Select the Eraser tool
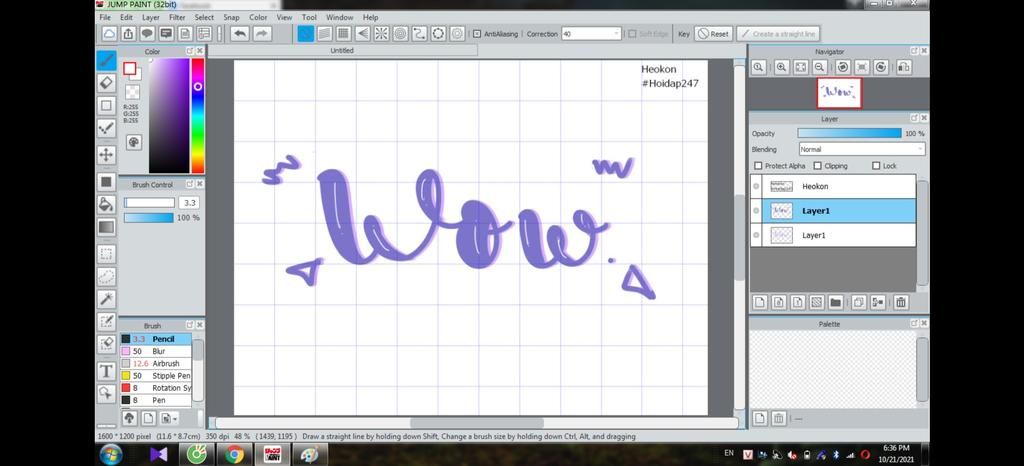 point(106,83)
